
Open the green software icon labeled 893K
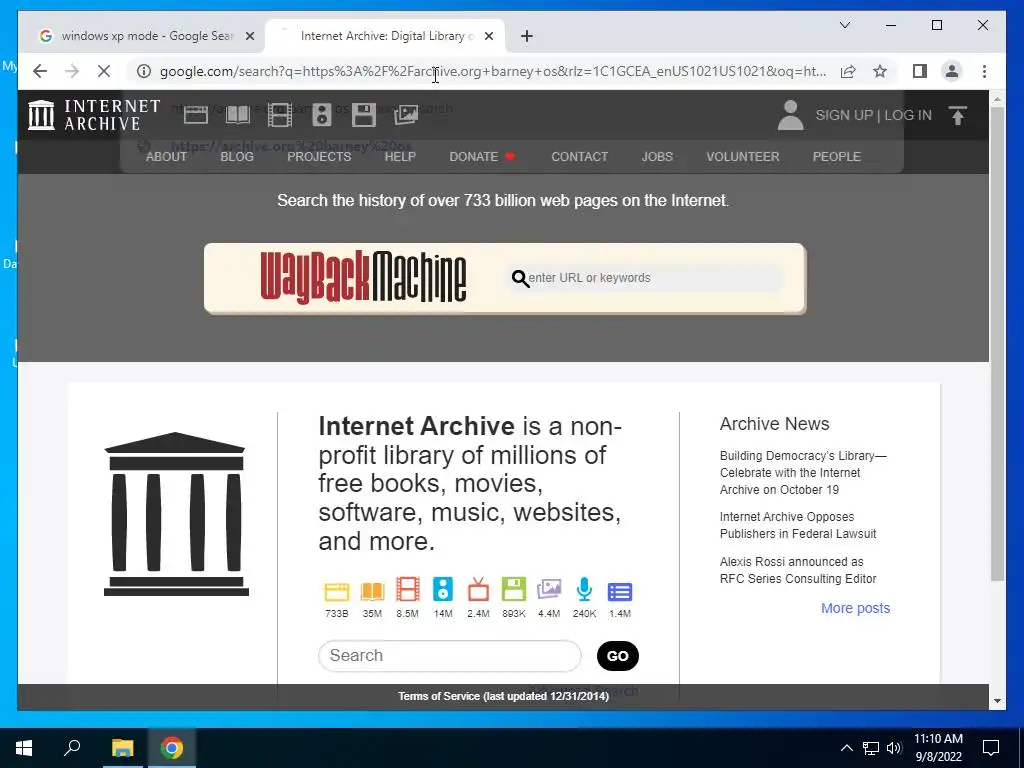(x=513, y=590)
